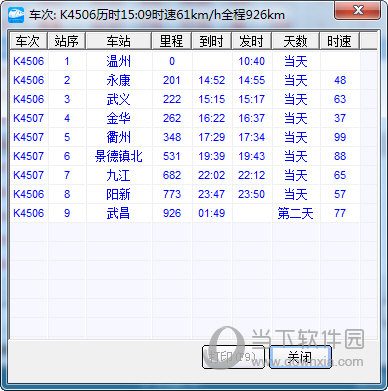388x391 pixels.
Task: Click arrival time 01:49 at 武昌
Action: pyautogui.click(x=212, y=213)
